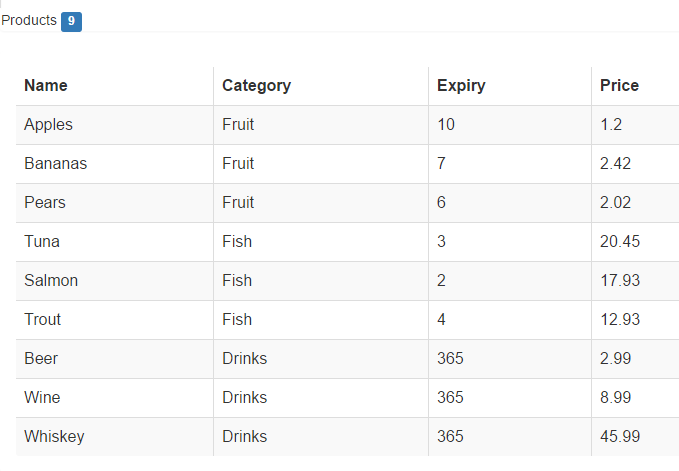This screenshot has height=471, width=679.
Task: Click the Products heading label
Action: coord(29,20)
